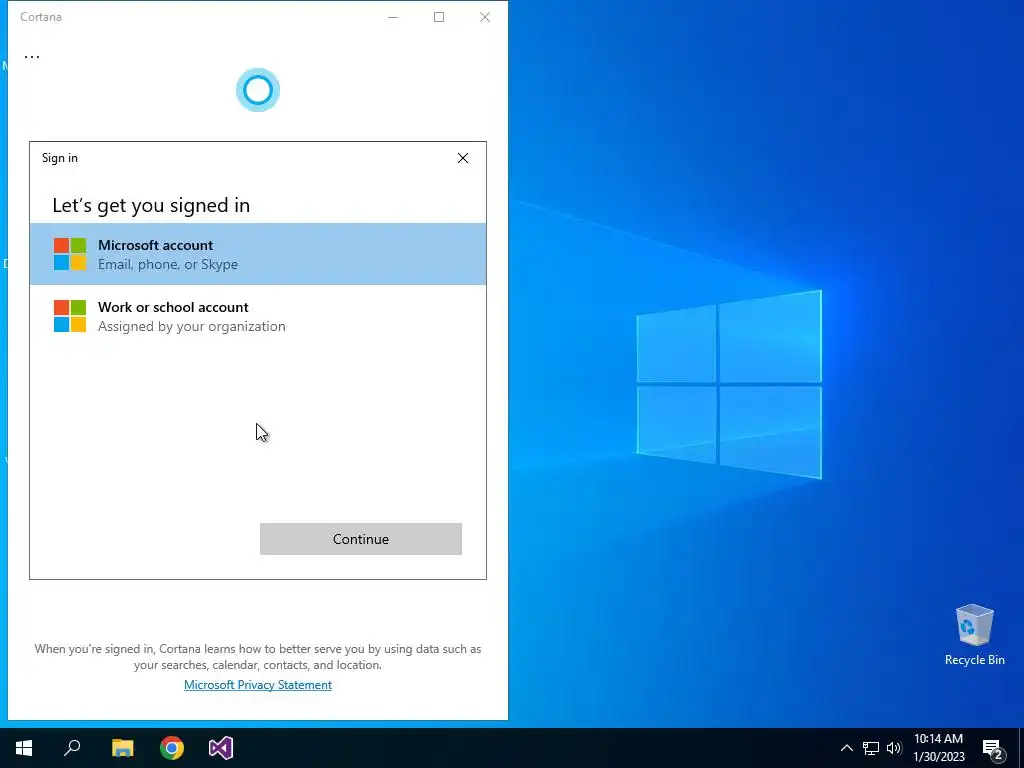
Task: Open clock showing 10:14 AM
Action: click(938, 748)
